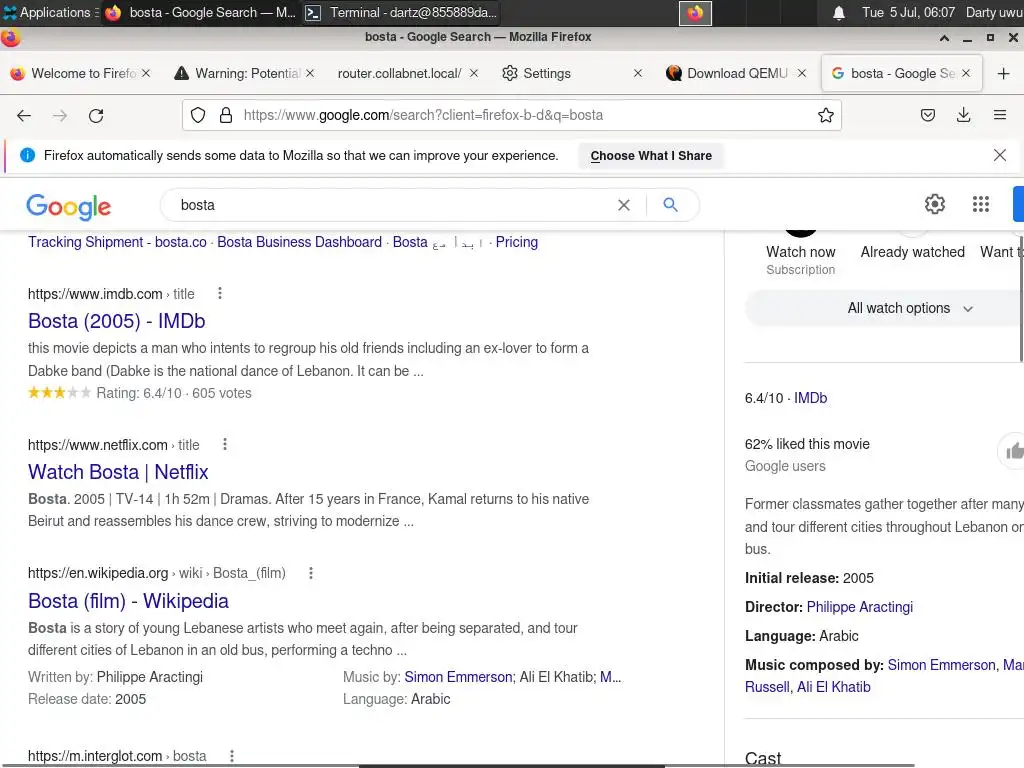This screenshot has width=1024, height=768.
Task: Click the Firefox workspace icon in panel
Action: tap(695, 13)
